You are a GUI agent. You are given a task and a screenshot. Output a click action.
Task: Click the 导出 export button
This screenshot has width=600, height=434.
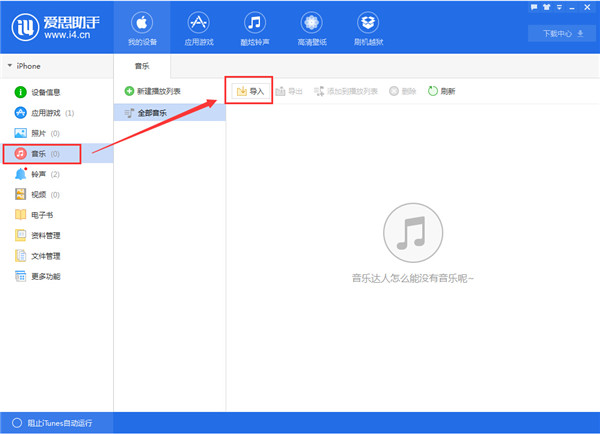289,91
